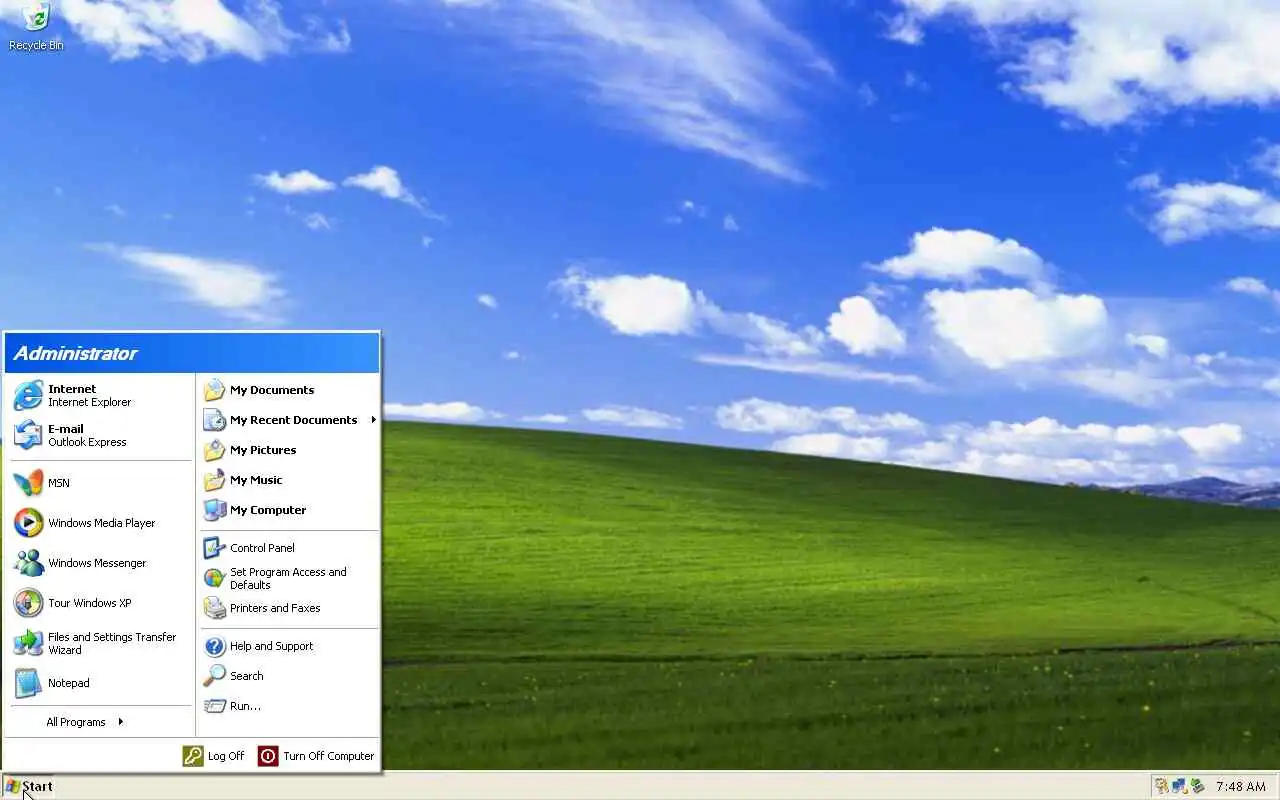Open Printers and Faxes

coord(289,608)
